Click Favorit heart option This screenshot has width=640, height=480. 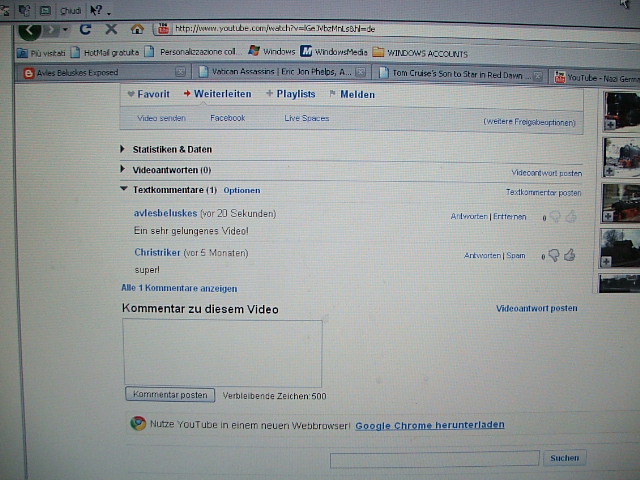coord(149,94)
